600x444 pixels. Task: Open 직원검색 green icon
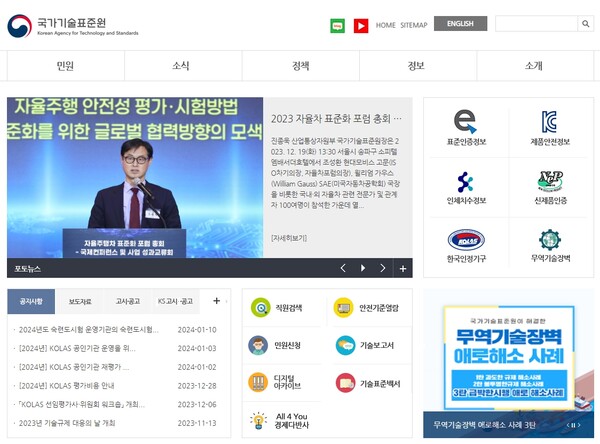click(261, 307)
